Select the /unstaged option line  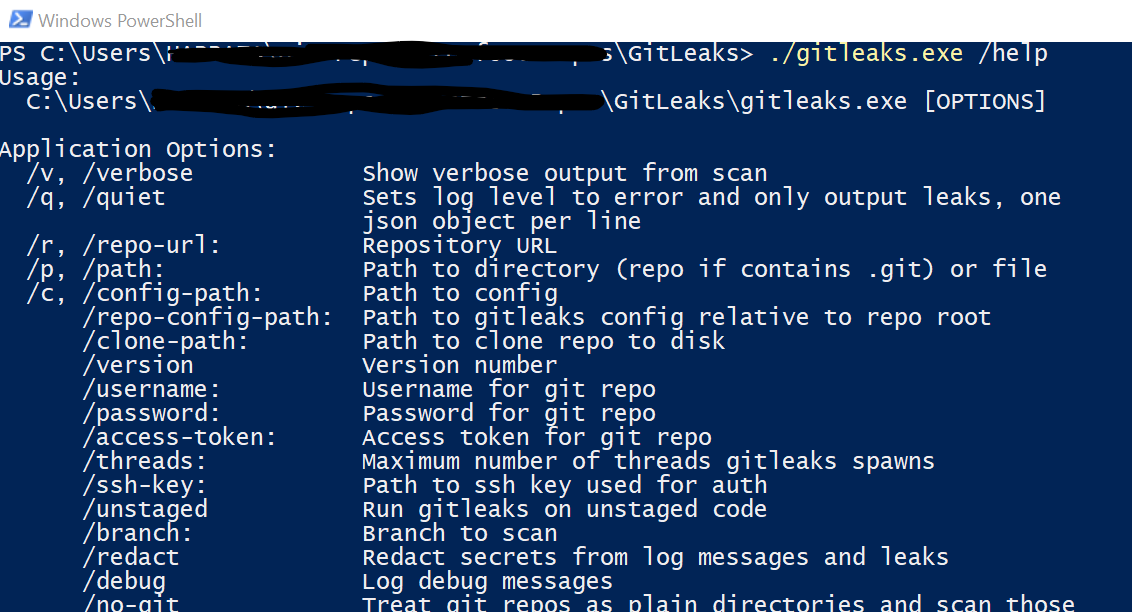[142, 508]
